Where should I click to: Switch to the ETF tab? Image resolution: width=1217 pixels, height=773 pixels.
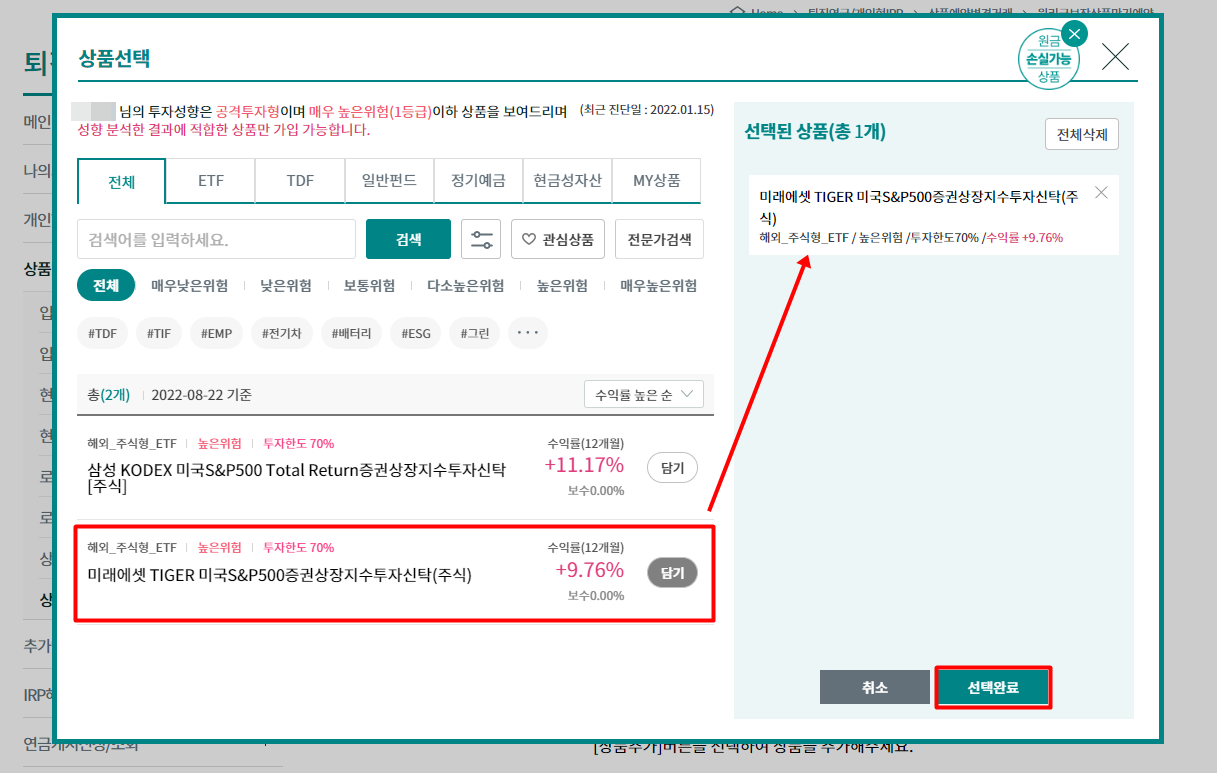[211, 181]
